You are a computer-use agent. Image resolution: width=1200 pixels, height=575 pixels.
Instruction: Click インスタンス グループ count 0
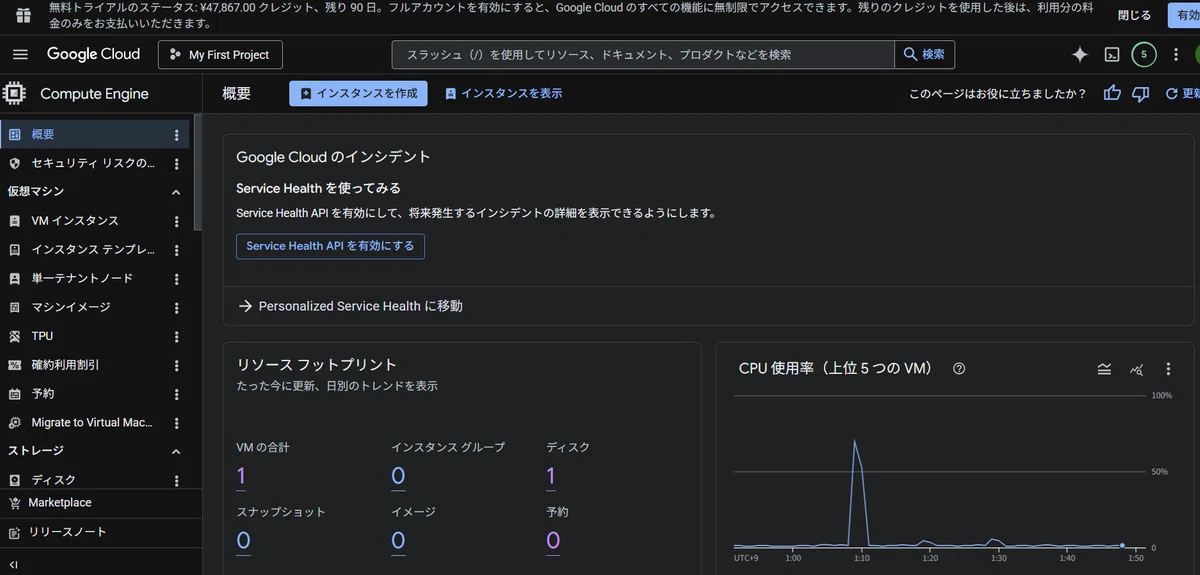398,477
